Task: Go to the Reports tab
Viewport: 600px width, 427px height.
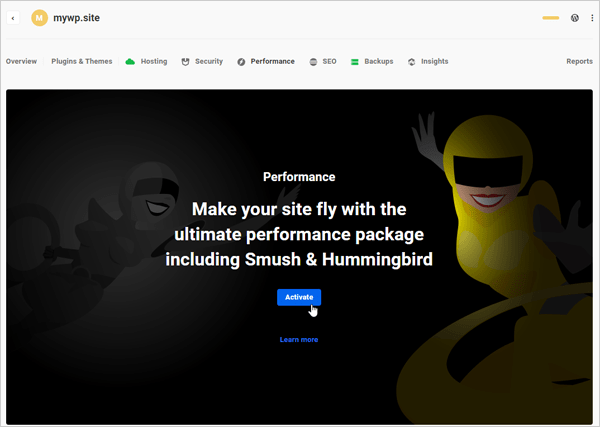Action: pos(579,62)
